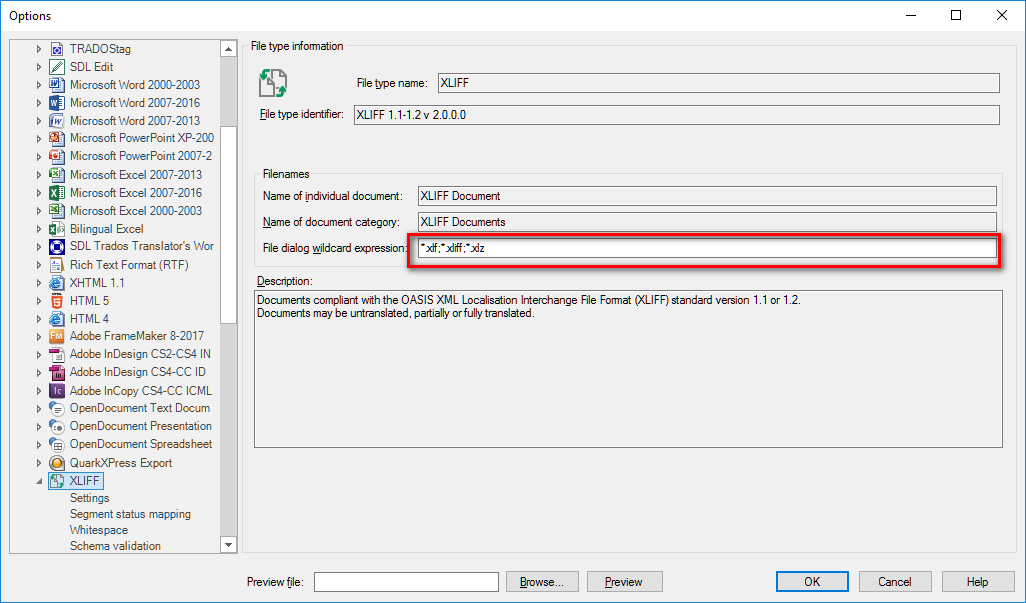Select Adobe InCopy CS4-CC ICML label
The image size is (1026, 603).
[x=141, y=390]
